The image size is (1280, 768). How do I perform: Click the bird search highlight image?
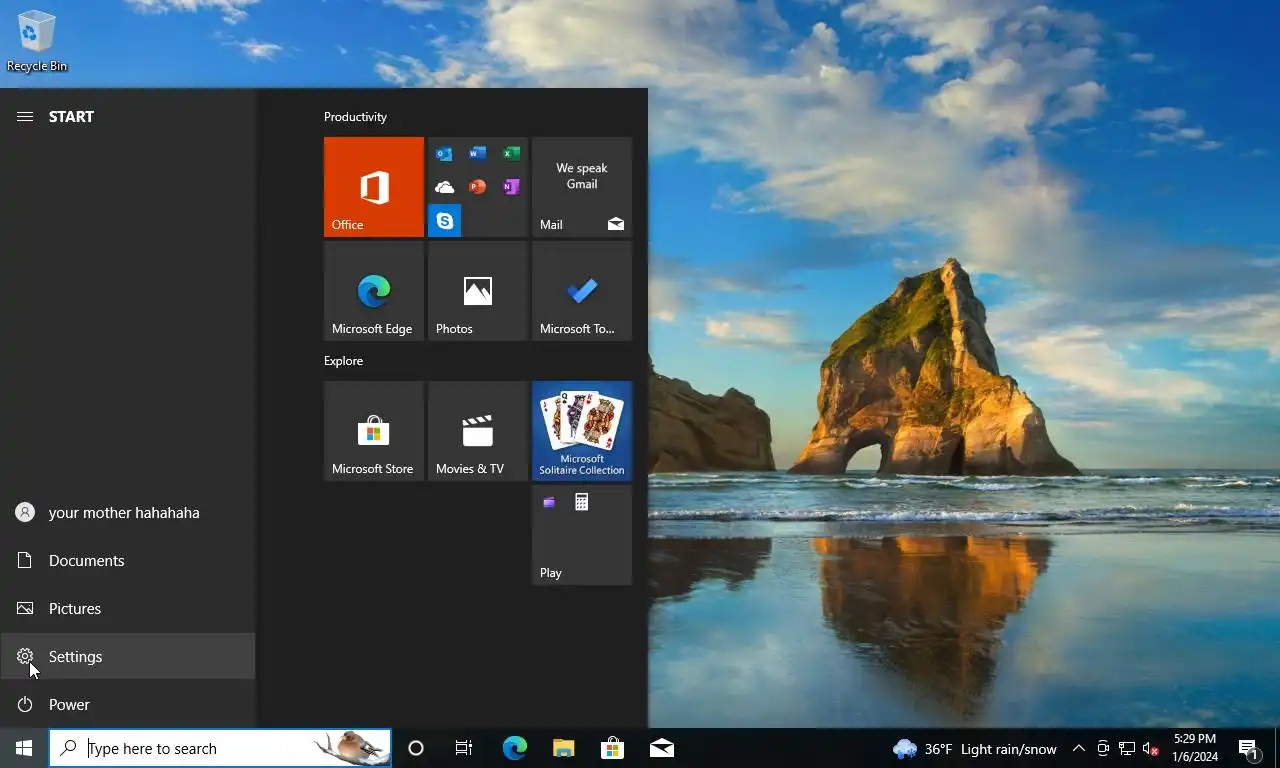point(350,748)
